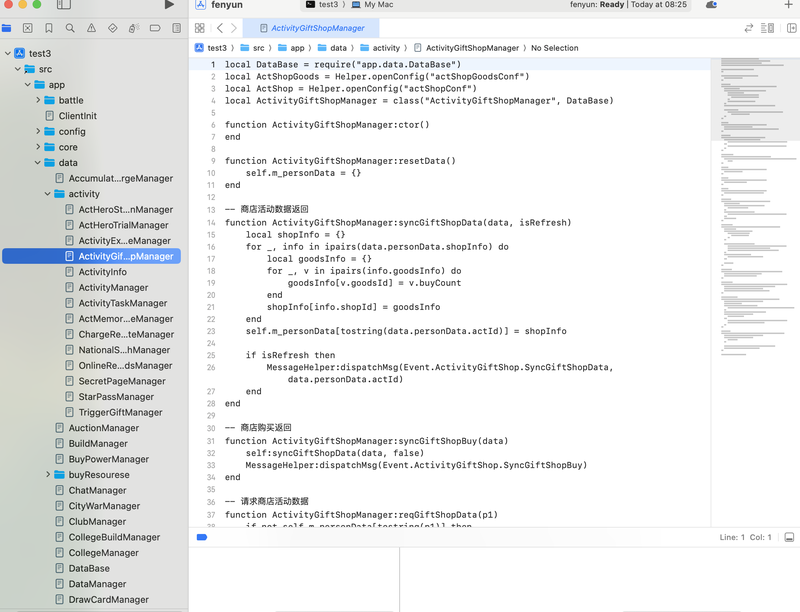Screen dimensions: 800x612
Task: Click the cloud status icon in toolbar
Action: point(711,5)
